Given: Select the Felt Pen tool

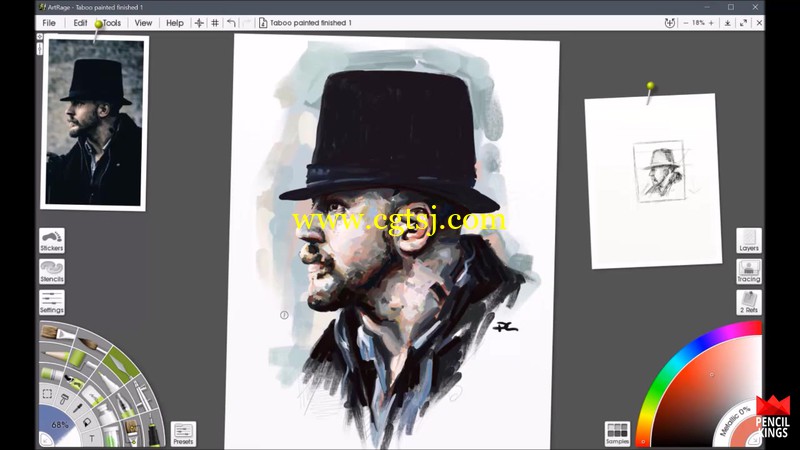Looking at the screenshot, I should 109,382.
